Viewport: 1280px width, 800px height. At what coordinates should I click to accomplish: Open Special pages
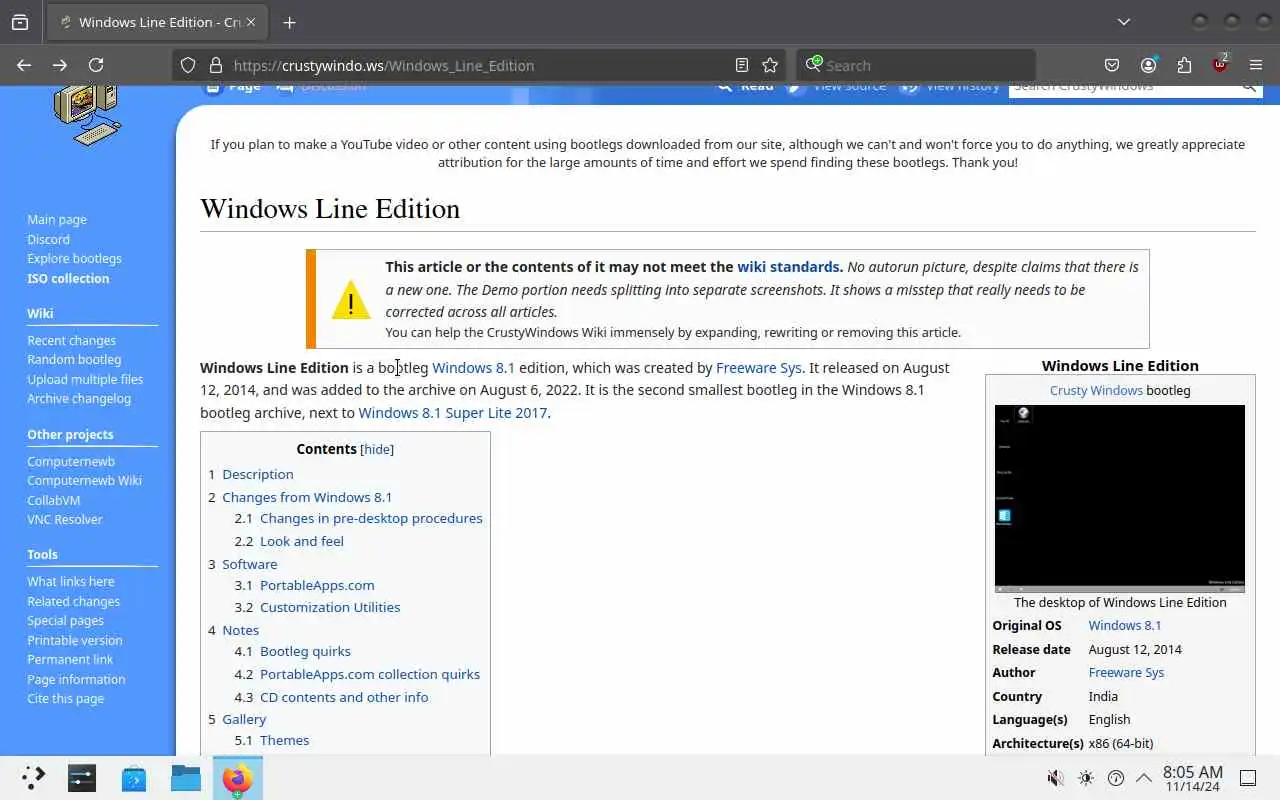(65, 621)
